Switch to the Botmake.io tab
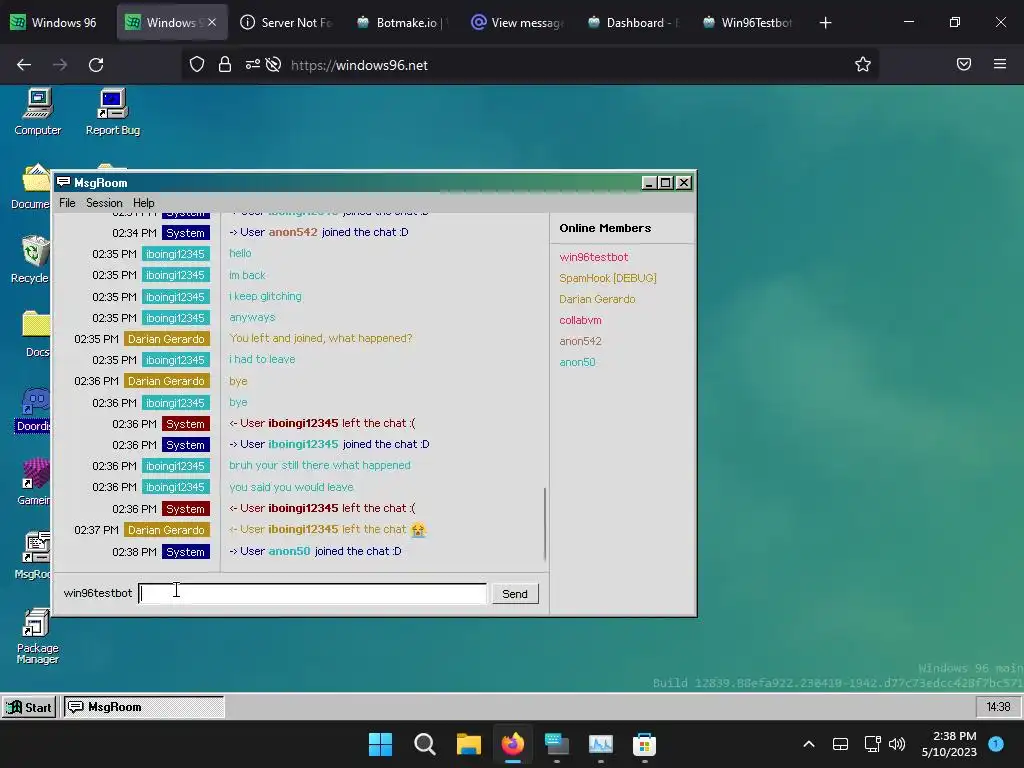This screenshot has width=1024, height=768. pos(401,23)
